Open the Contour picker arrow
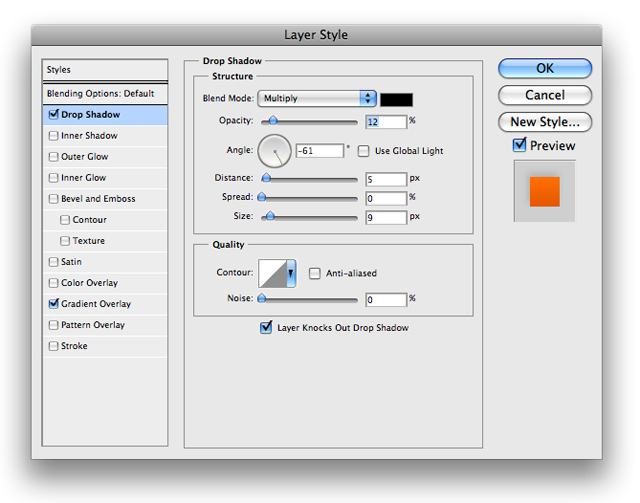This screenshot has width=640, height=503. coord(291,273)
